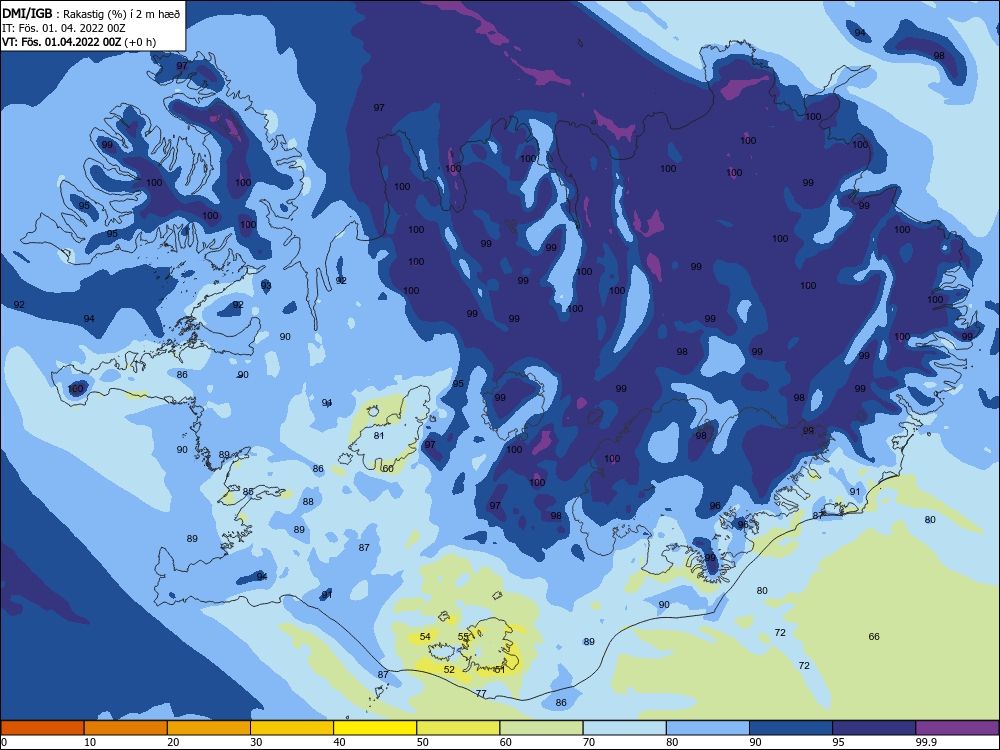This screenshot has height=750, width=1000.
Task: Click the 'VT: Fös. 01.04.2022 00Z (+0 h)' line
Action: [79, 42]
